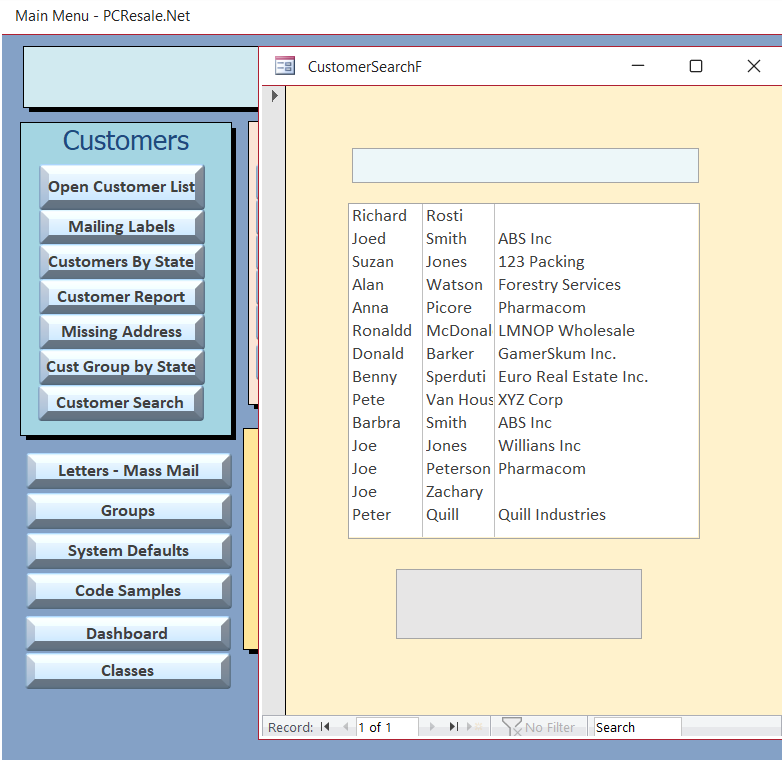782x760 pixels.
Task: Click the first record navigation icon
Action: [x=325, y=727]
